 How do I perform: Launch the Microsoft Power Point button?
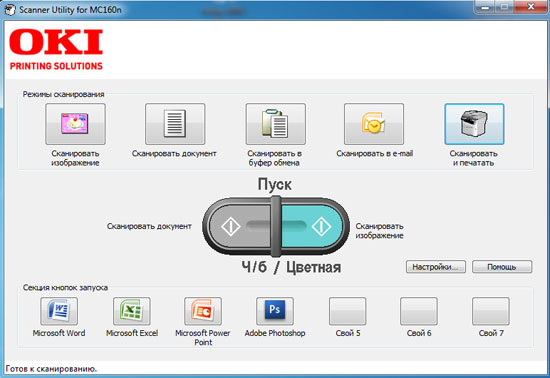[203, 311]
